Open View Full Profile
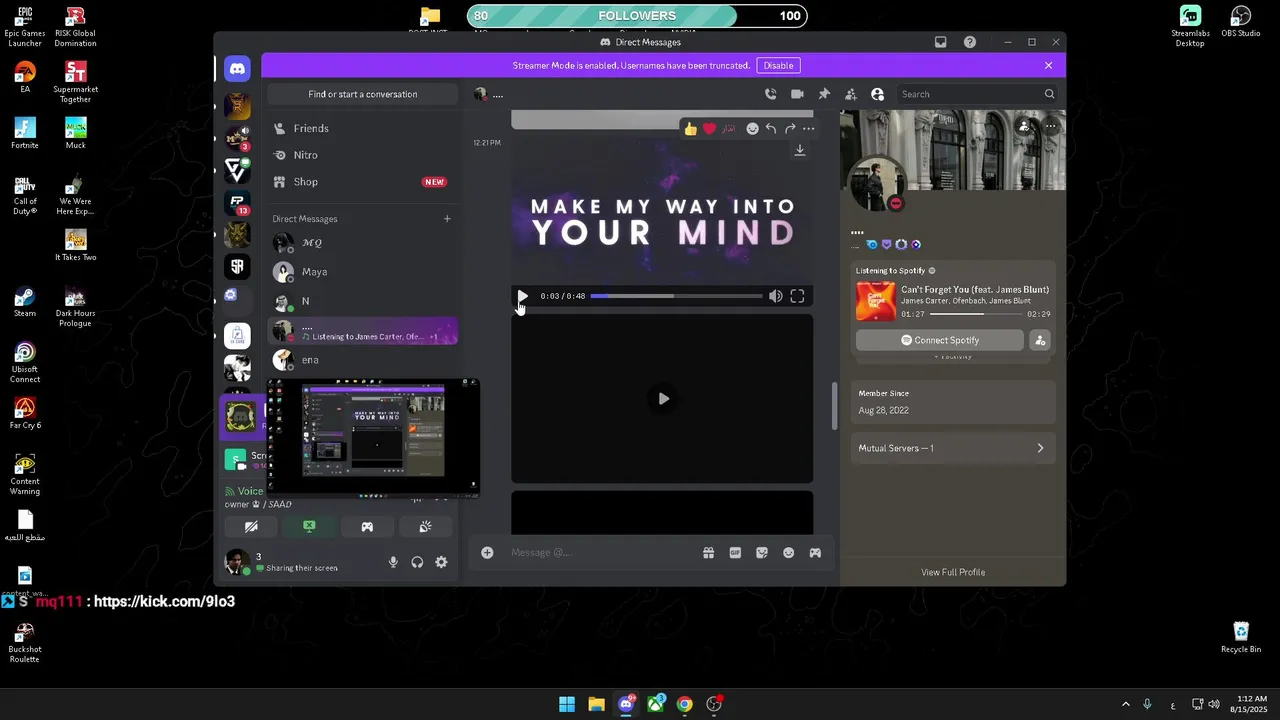Viewport: 1280px width, 720px height. (x=953, y=572)
